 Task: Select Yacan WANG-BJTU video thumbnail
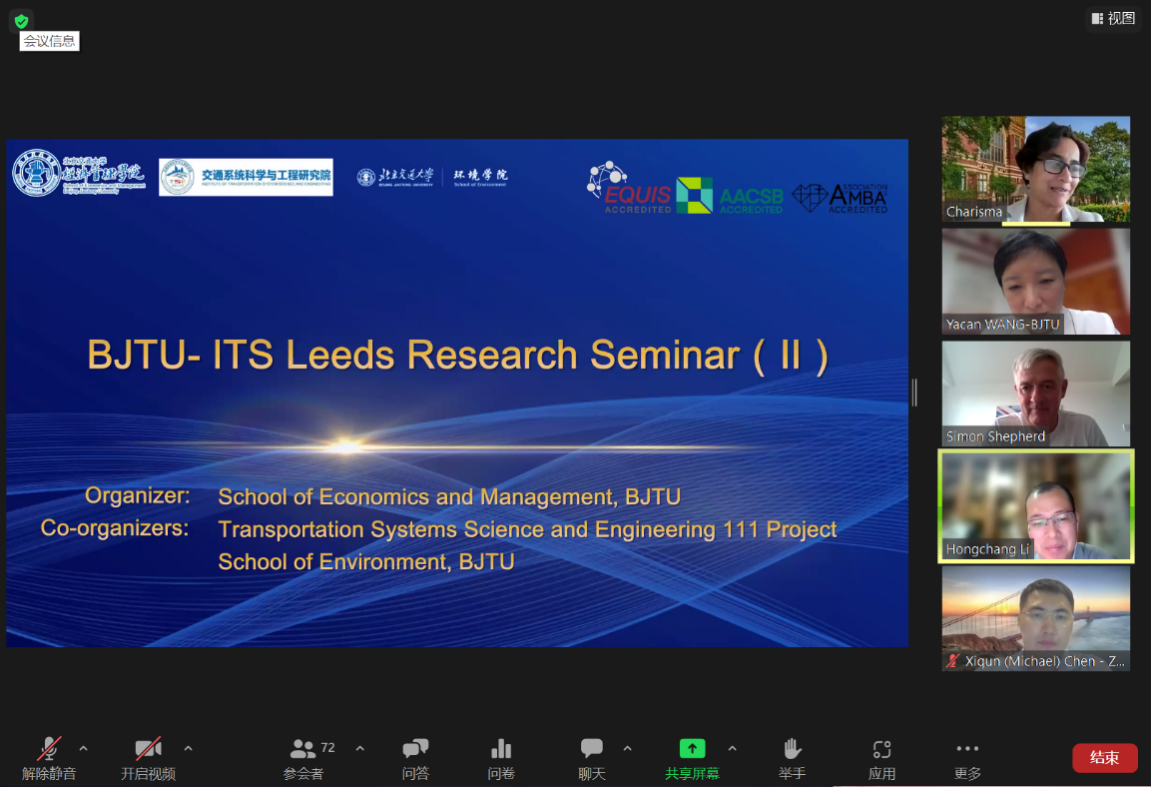(x=1036, y=281)
